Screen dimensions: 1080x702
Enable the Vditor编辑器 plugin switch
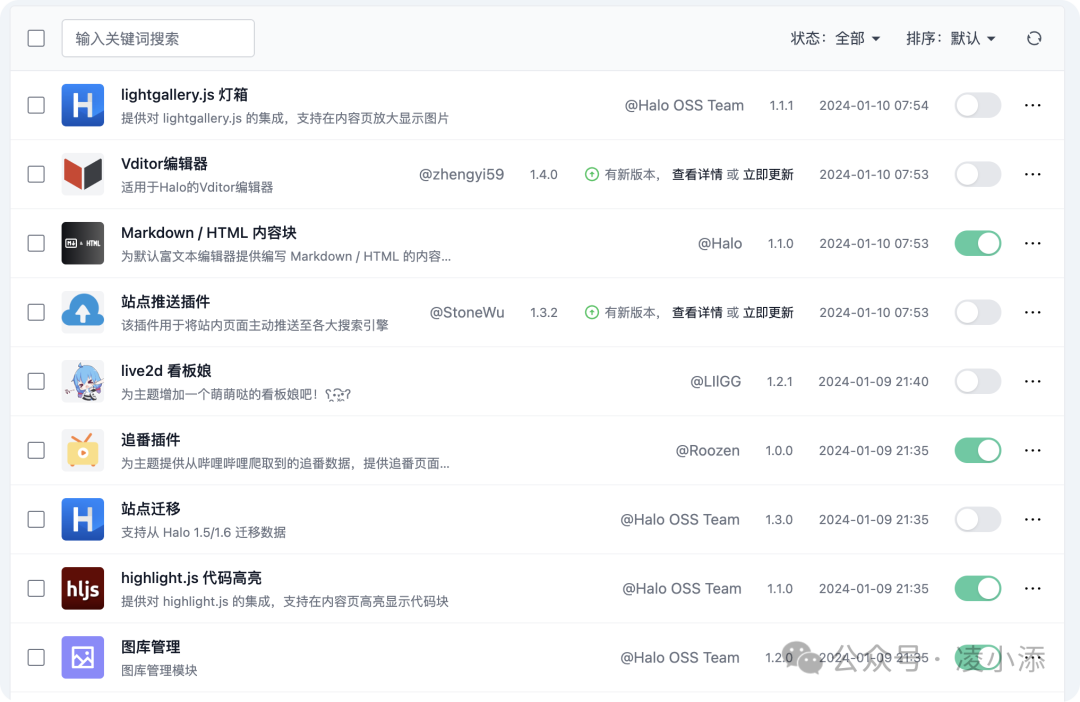(977, 174)
